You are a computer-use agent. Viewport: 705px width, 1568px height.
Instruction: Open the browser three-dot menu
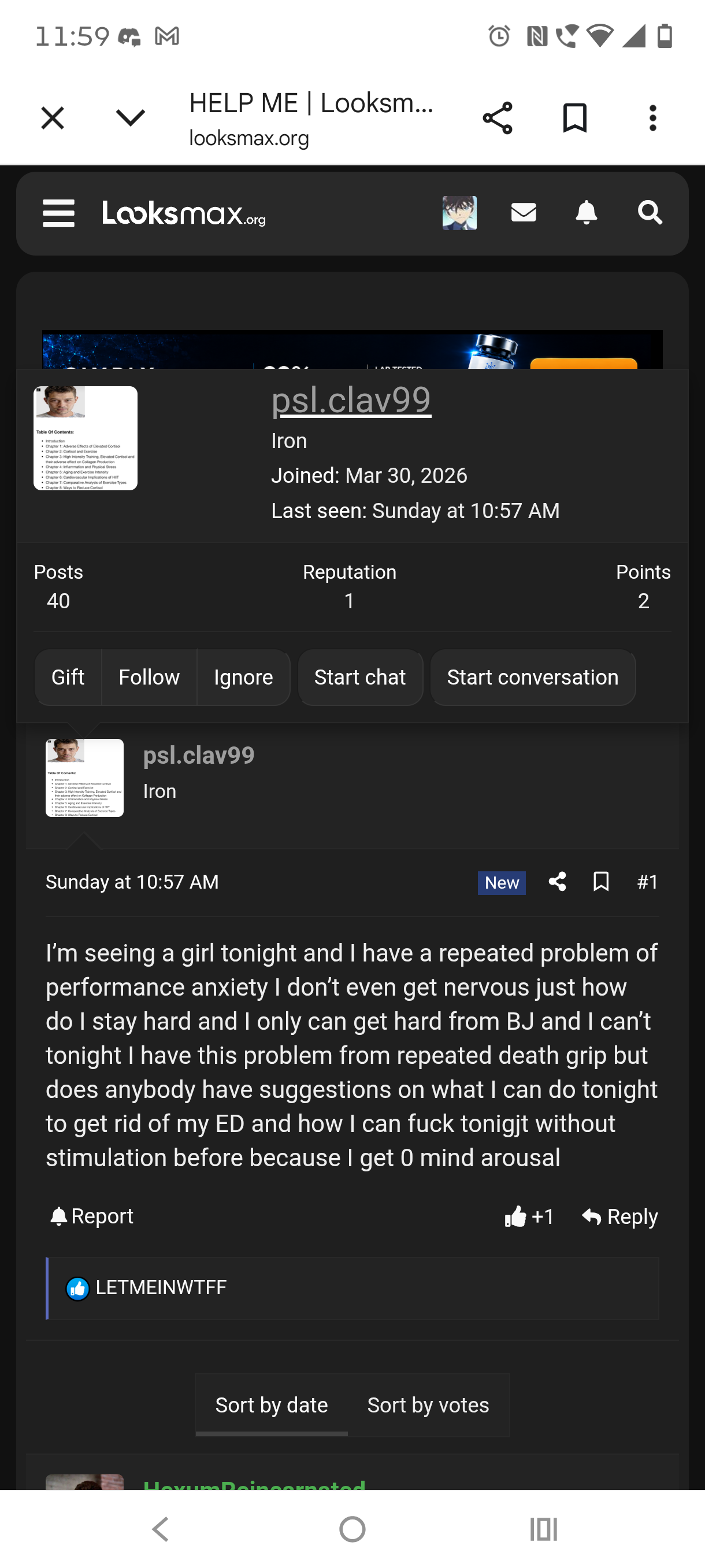(652, 118)
